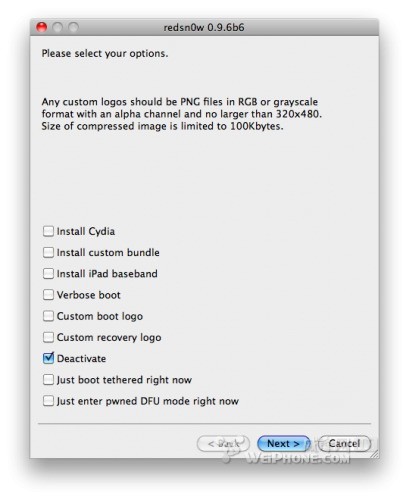
Task: Click the redsn0w 0.9.6b6 title bar
Action: pos(204,27)
